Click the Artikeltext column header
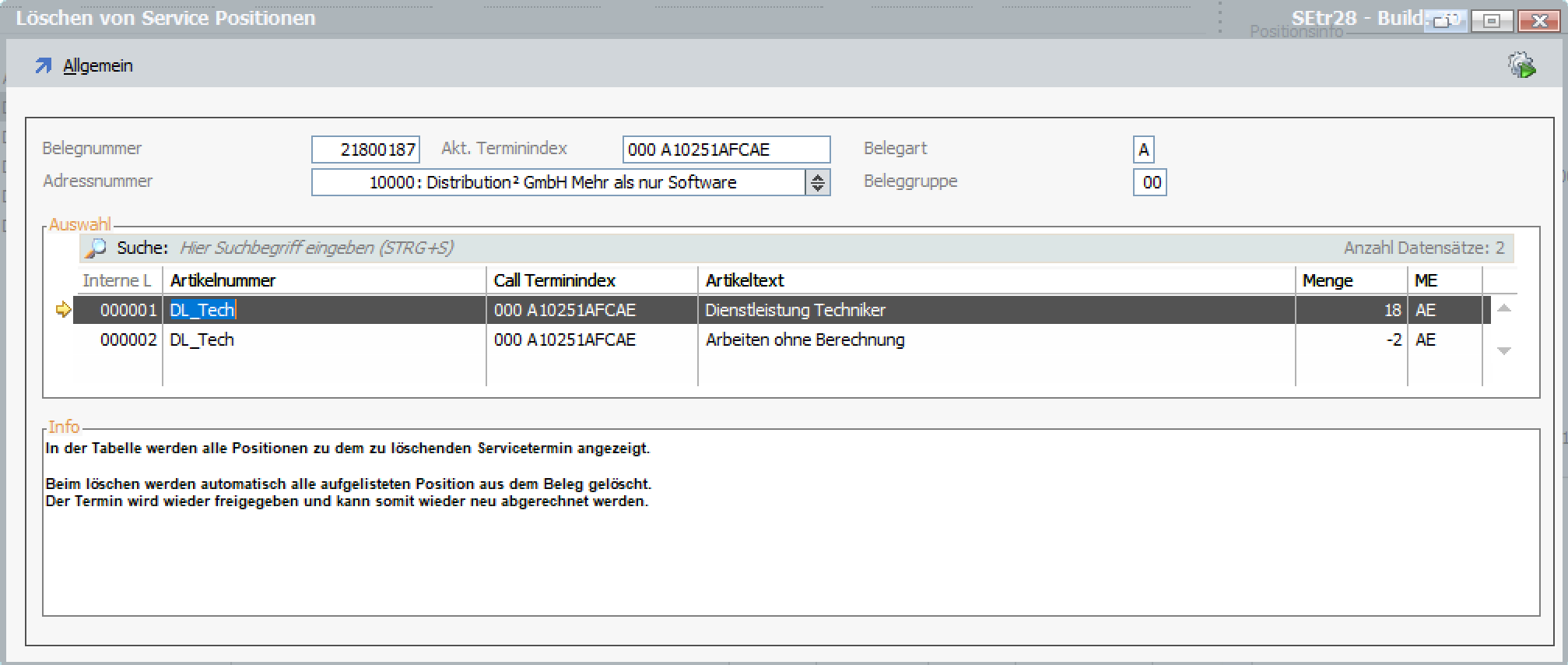 click(996, 280)
